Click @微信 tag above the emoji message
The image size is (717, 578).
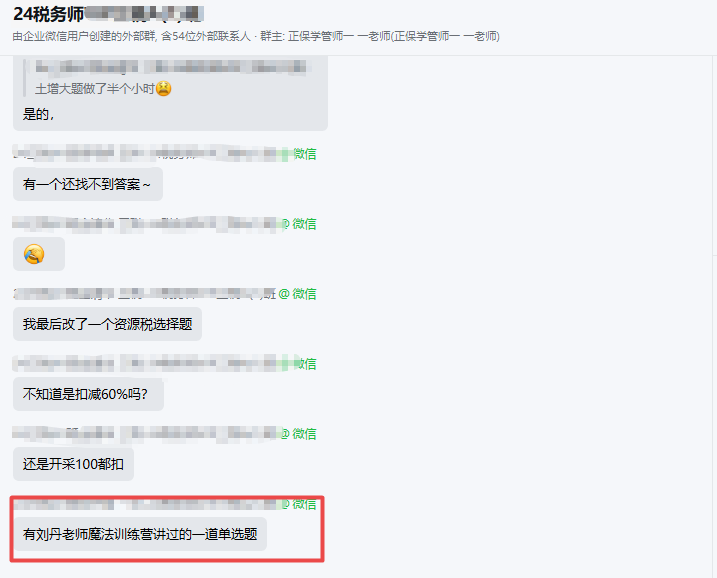[x=298, y=224]
